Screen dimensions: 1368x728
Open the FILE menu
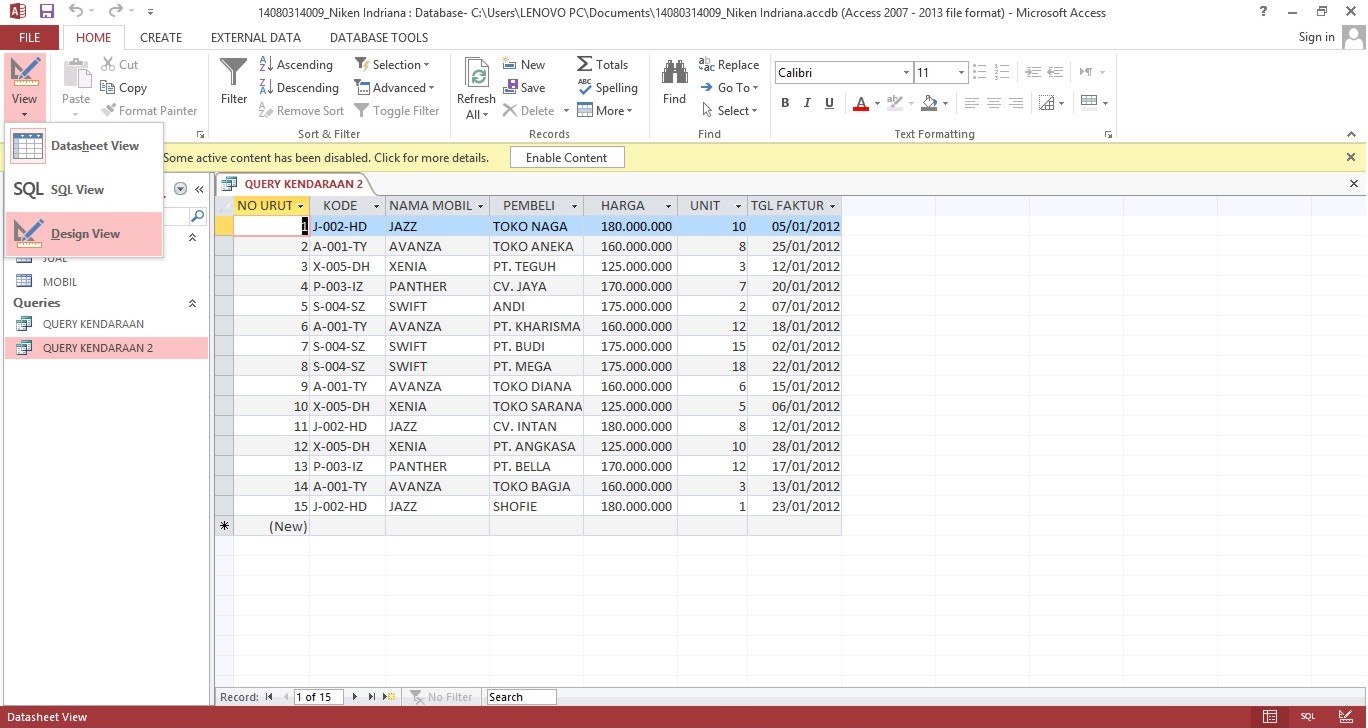(29, 37)
